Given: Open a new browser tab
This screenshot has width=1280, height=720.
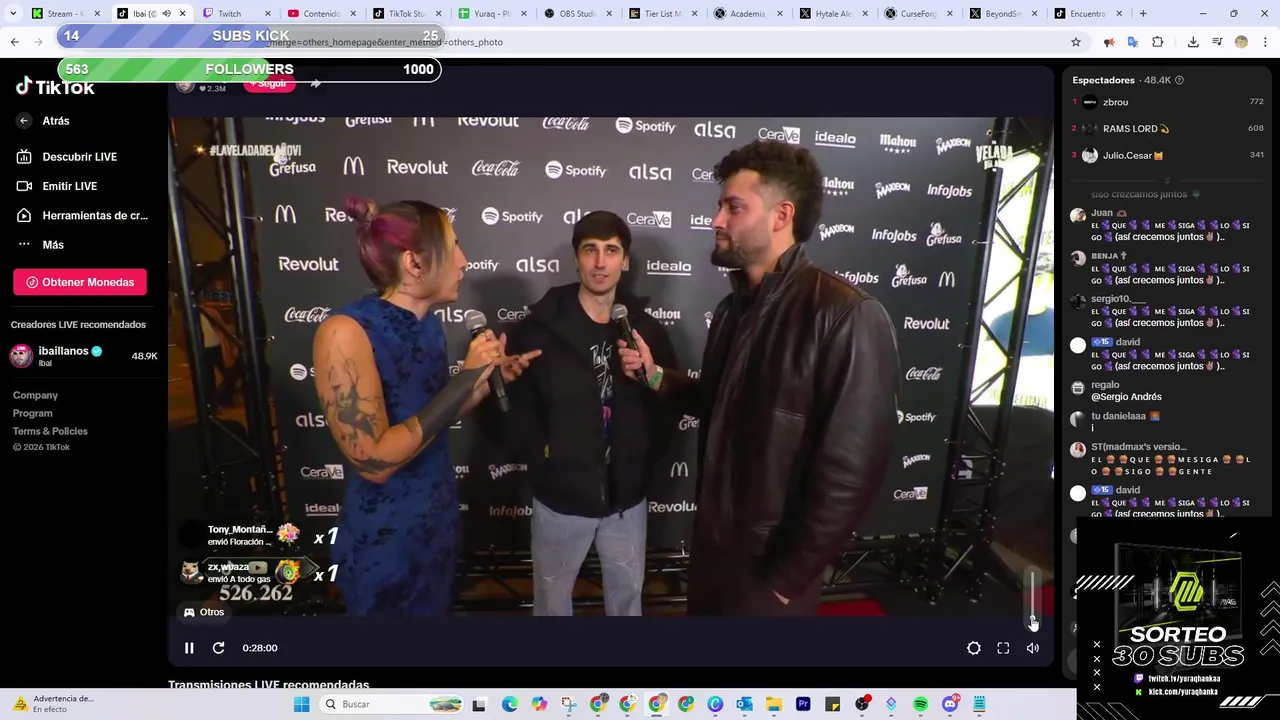Looking at the screenshot, I should (1143, 14).
